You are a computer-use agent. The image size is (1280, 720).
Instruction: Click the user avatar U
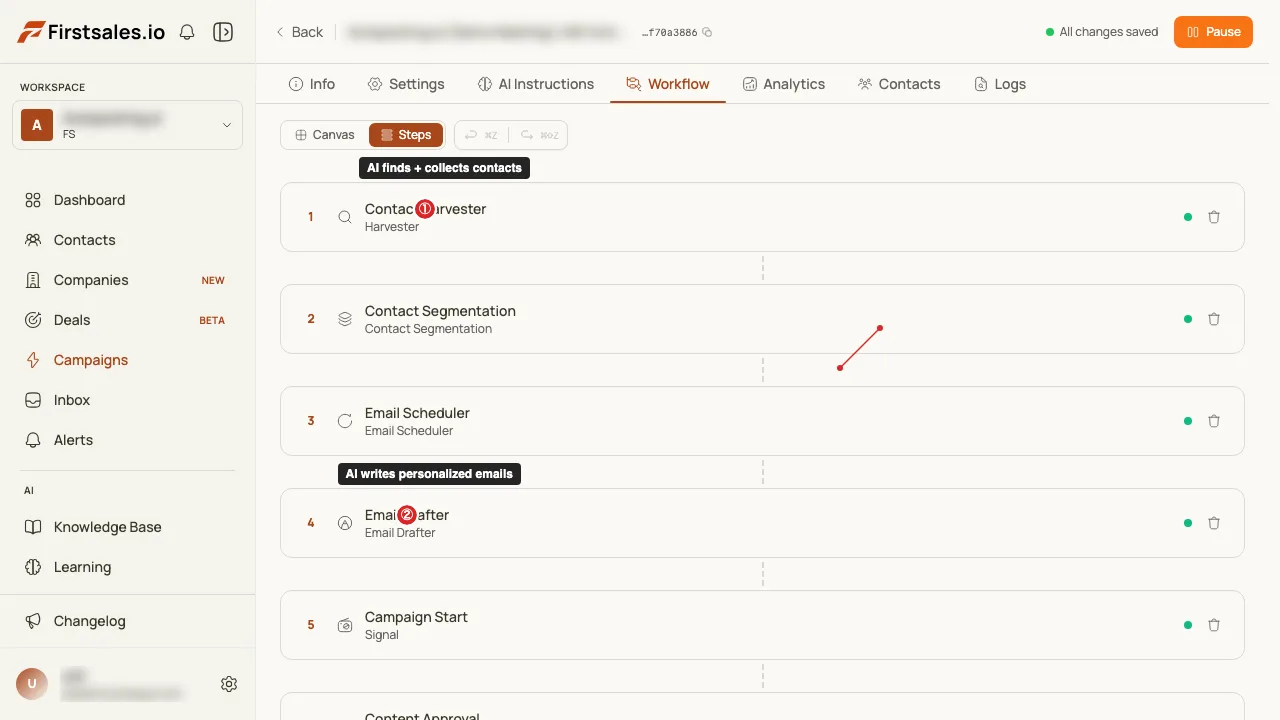point(32,684)
